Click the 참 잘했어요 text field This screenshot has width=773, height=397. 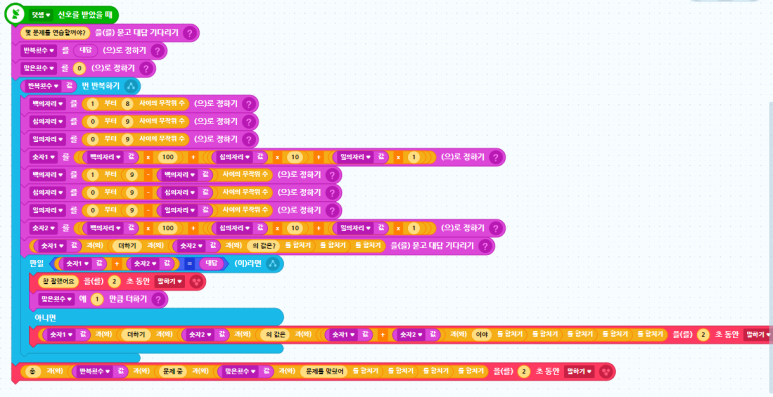[x=59, y=282]
